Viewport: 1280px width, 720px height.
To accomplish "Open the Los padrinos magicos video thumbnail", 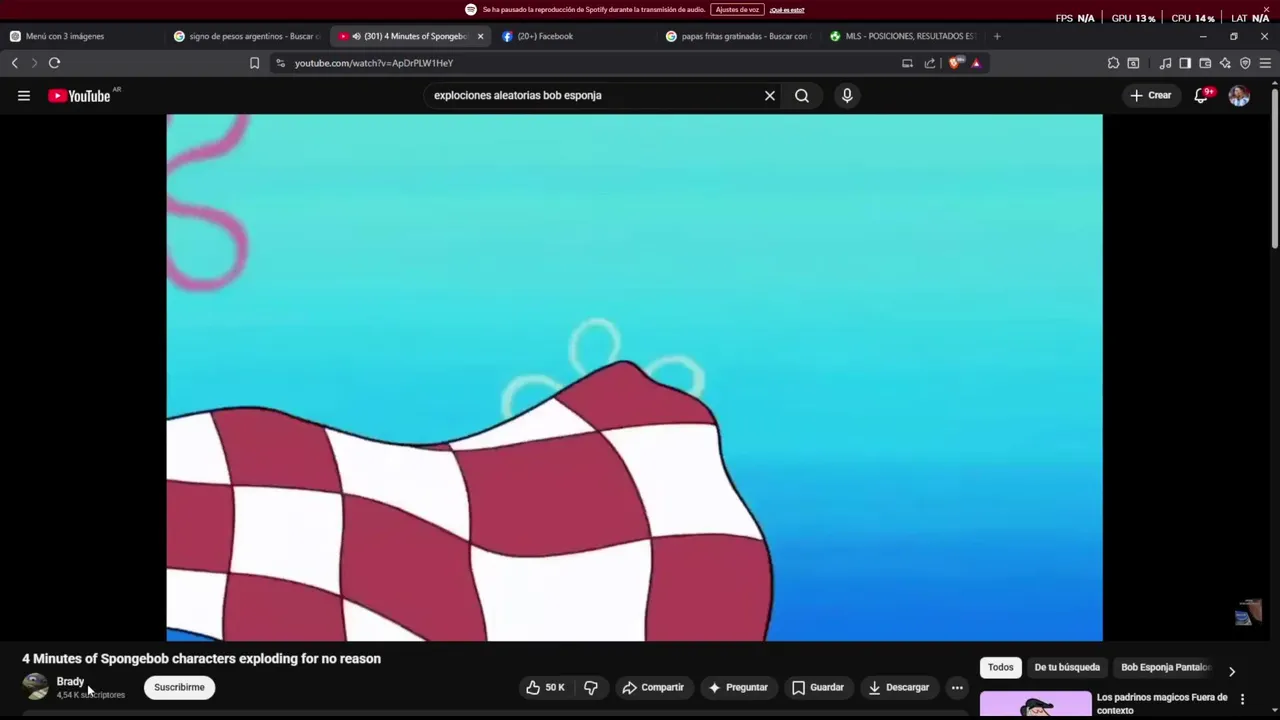I will pos(1036,704).
